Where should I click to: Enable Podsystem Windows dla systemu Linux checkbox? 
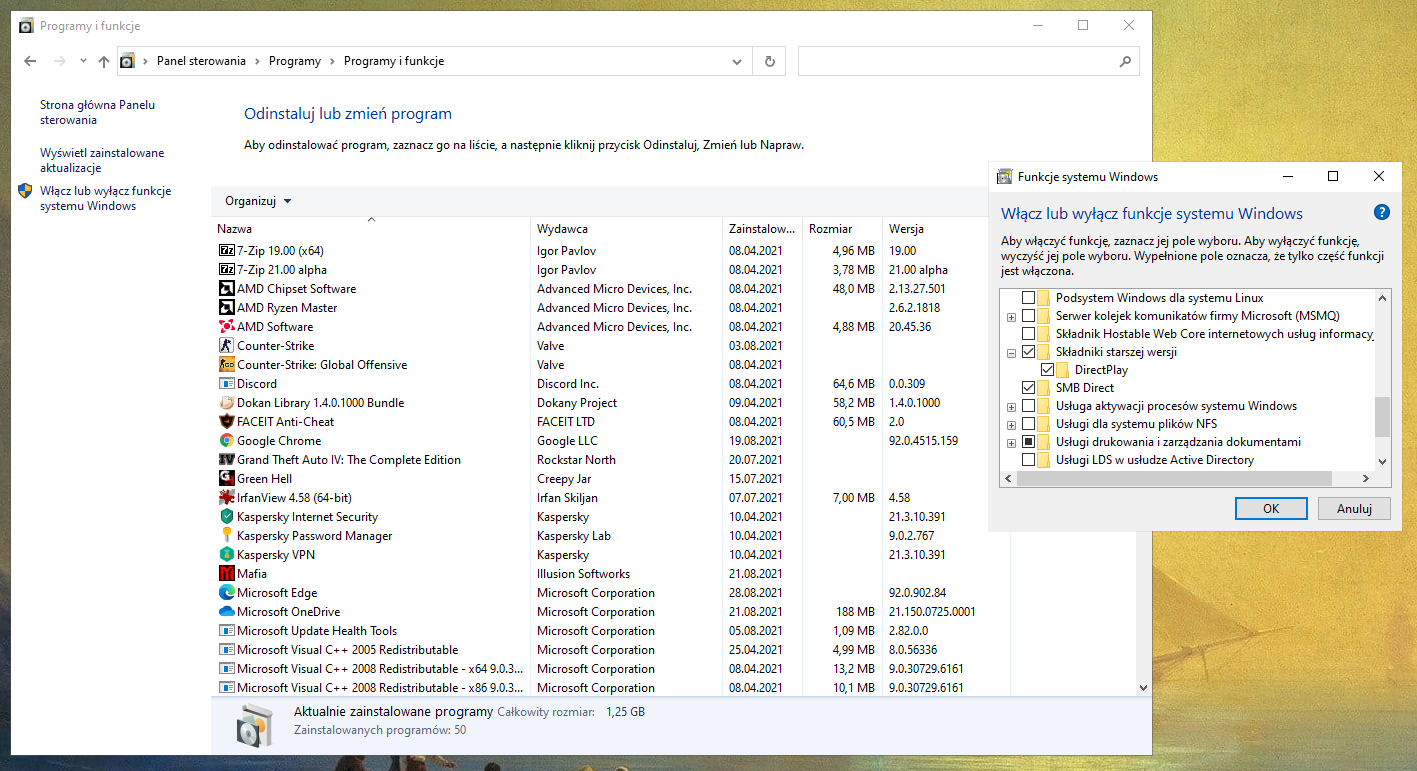tap(1028, 298)
